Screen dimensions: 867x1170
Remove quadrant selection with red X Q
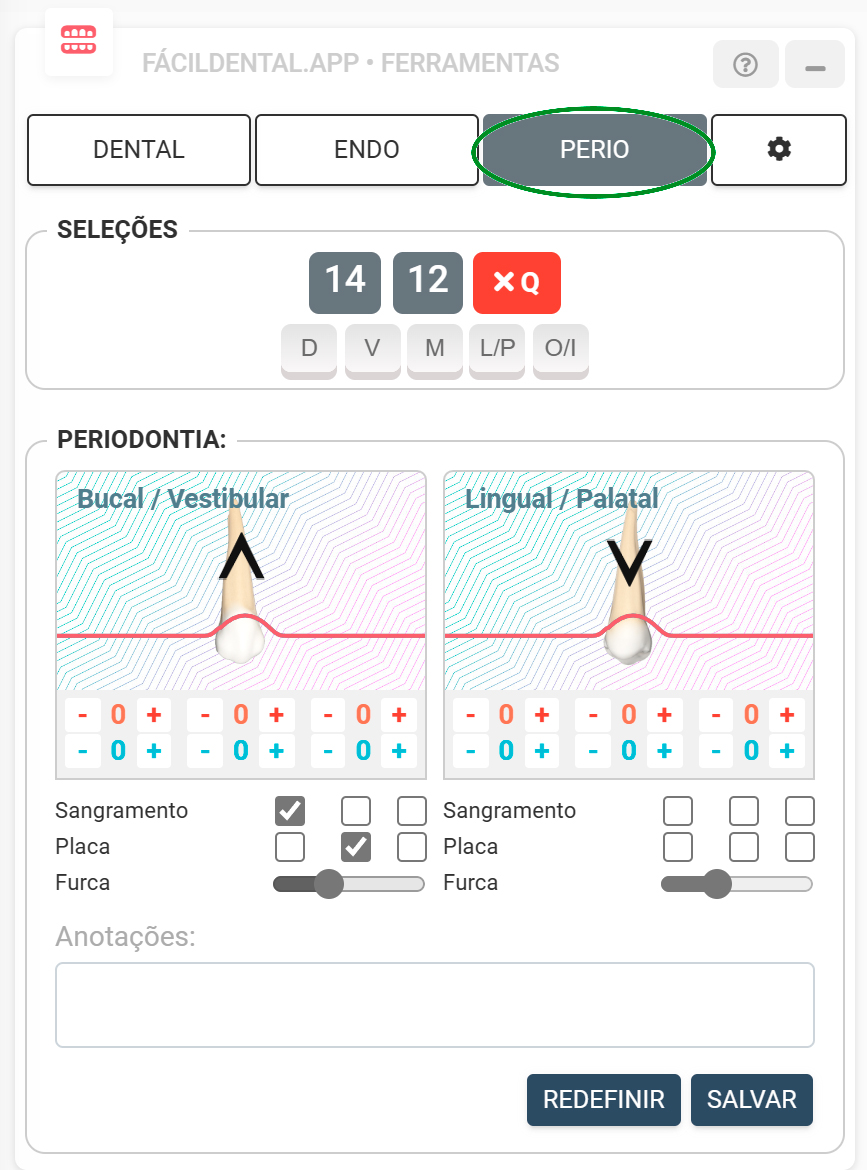(x=516, y=282)
